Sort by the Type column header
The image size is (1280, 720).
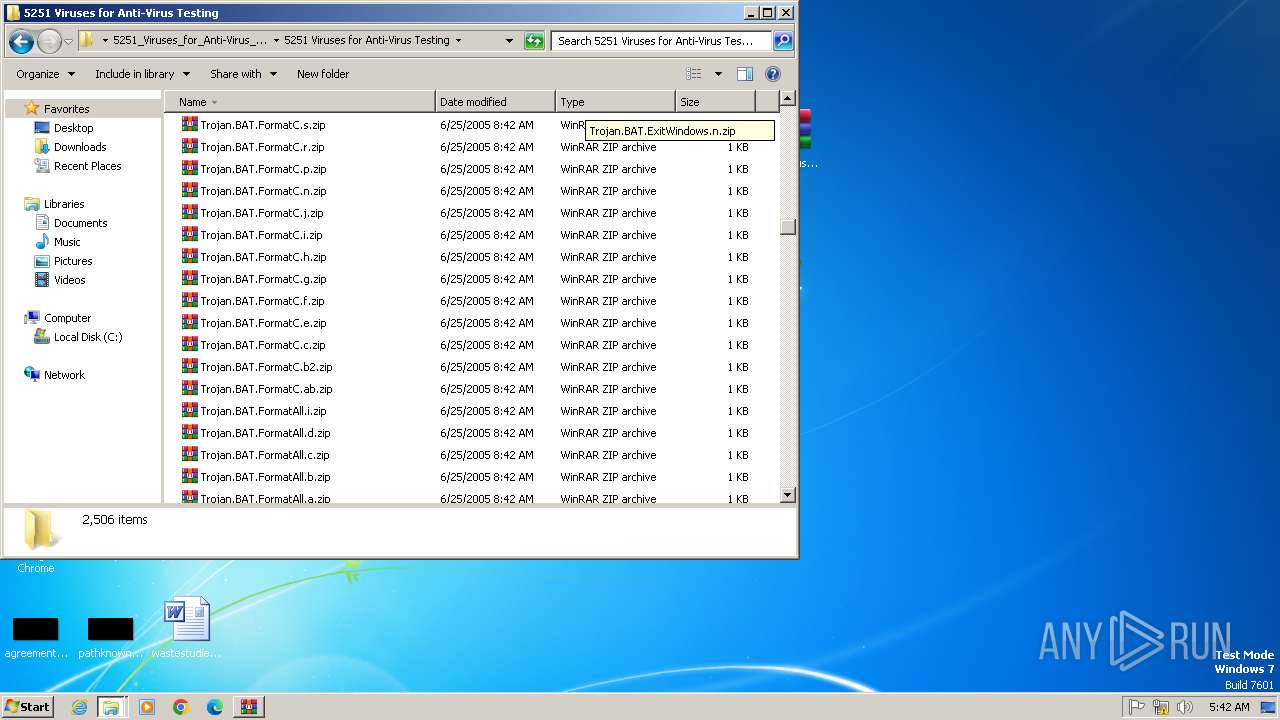615,102
